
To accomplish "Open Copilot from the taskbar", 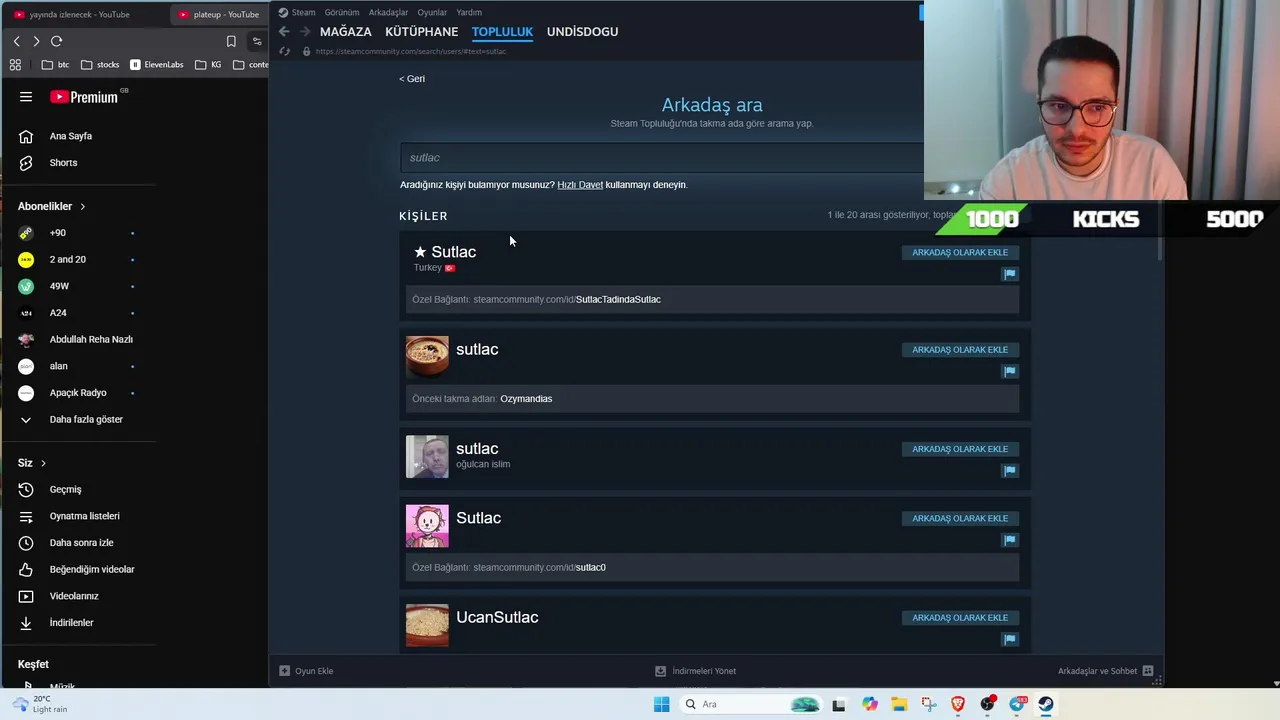I will click(x=870, y=704).
